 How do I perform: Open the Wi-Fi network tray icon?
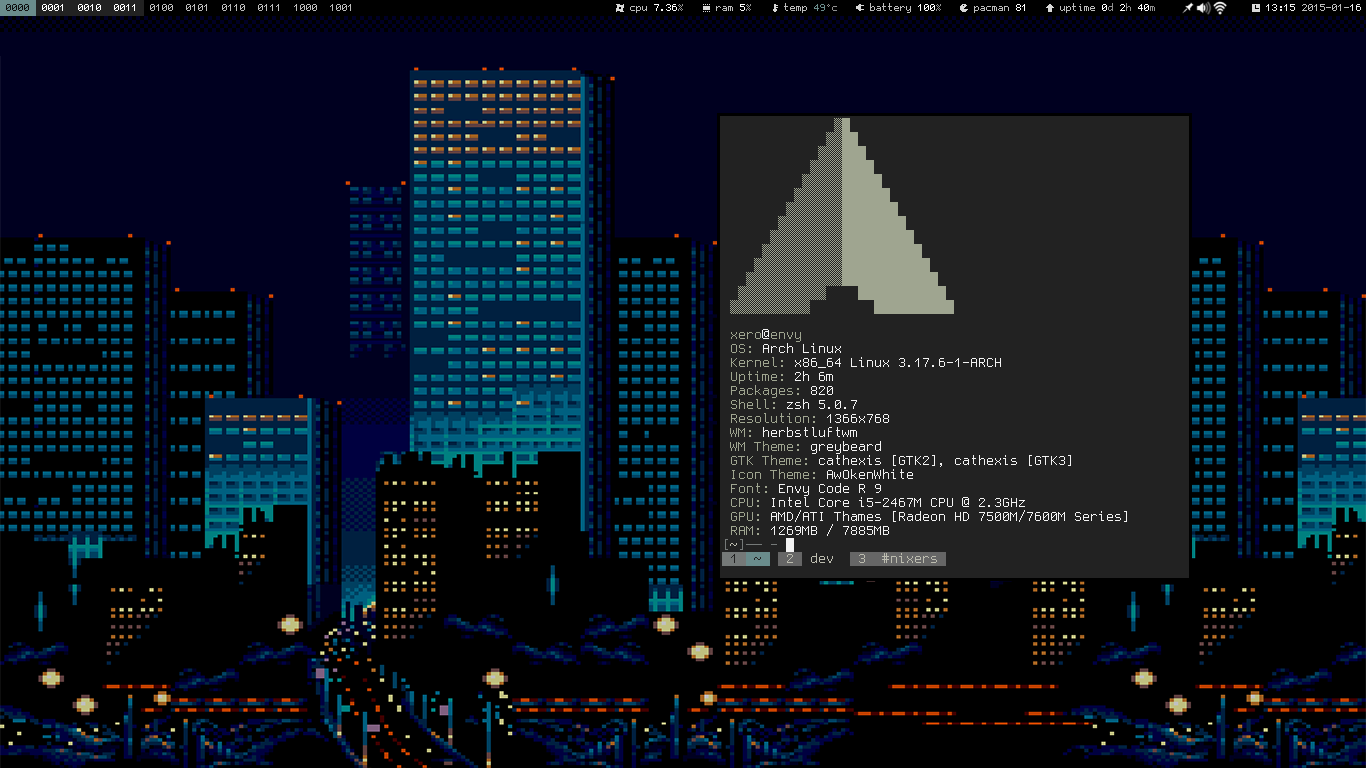(1220, 8)
